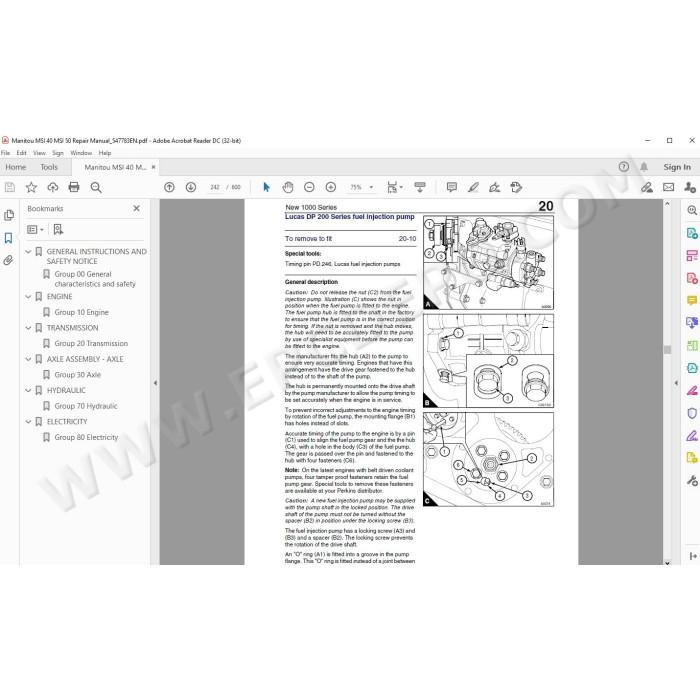Screen dimensions: 700x700
Task: Open Find text magnifier icon
Action: [x=96, y=187]
